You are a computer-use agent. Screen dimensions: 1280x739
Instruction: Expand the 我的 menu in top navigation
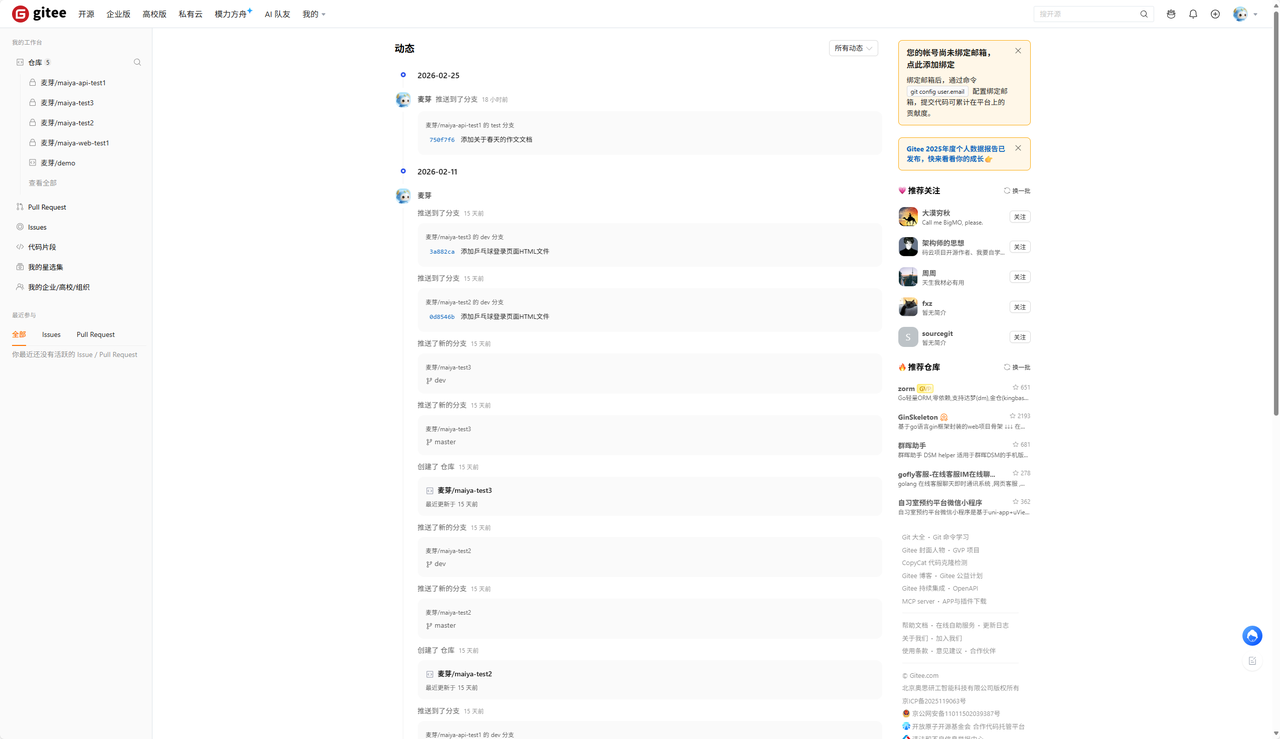314,14
